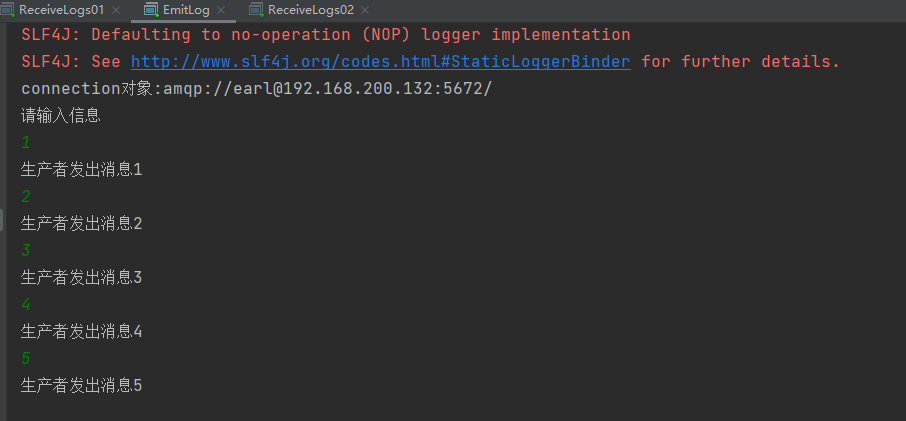Click the 请输入信息 prompt line

pyautogui.click(x=61, y=116)
